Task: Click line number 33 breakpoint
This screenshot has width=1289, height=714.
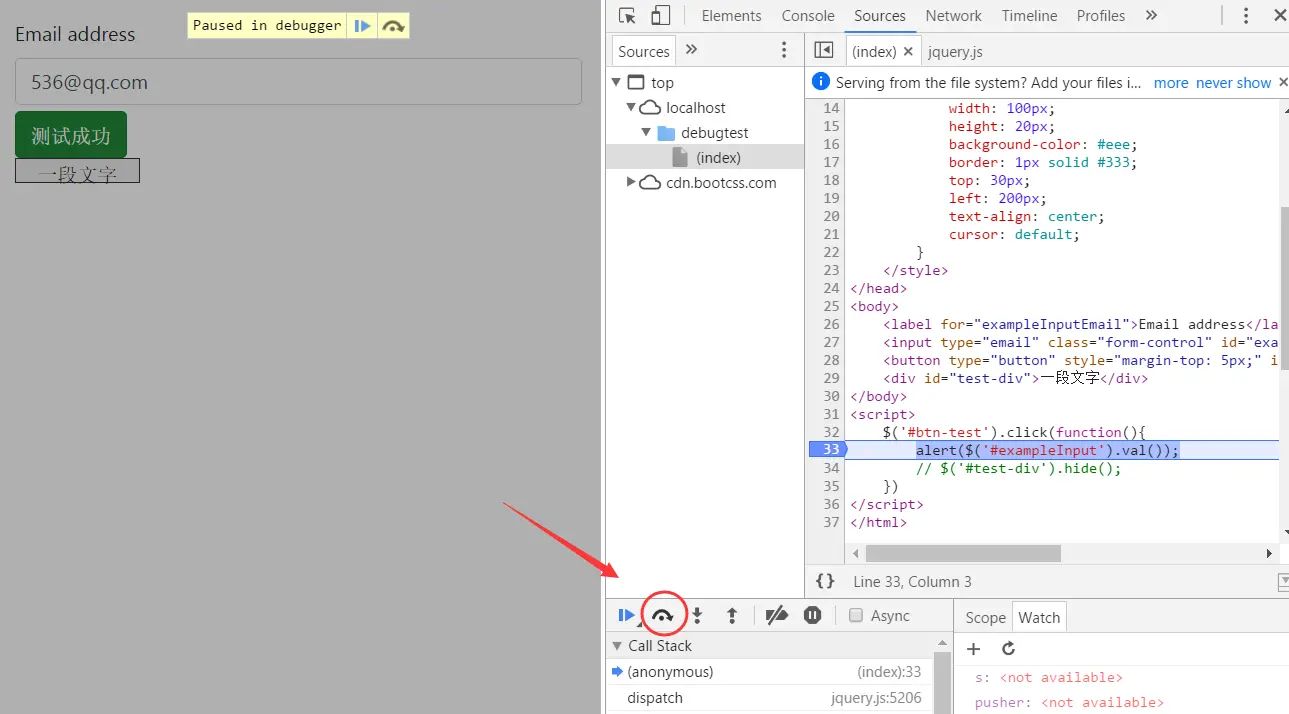Action: coord(828,450)
